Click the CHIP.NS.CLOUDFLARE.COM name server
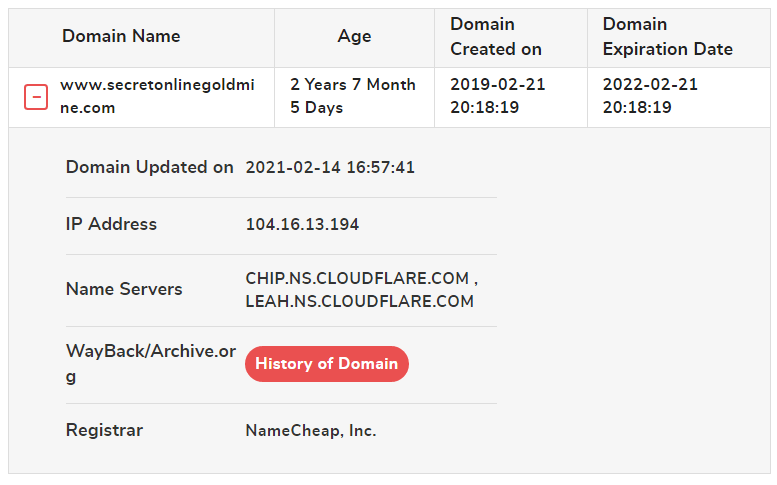 pyautogui.click(x=357, y=278)
